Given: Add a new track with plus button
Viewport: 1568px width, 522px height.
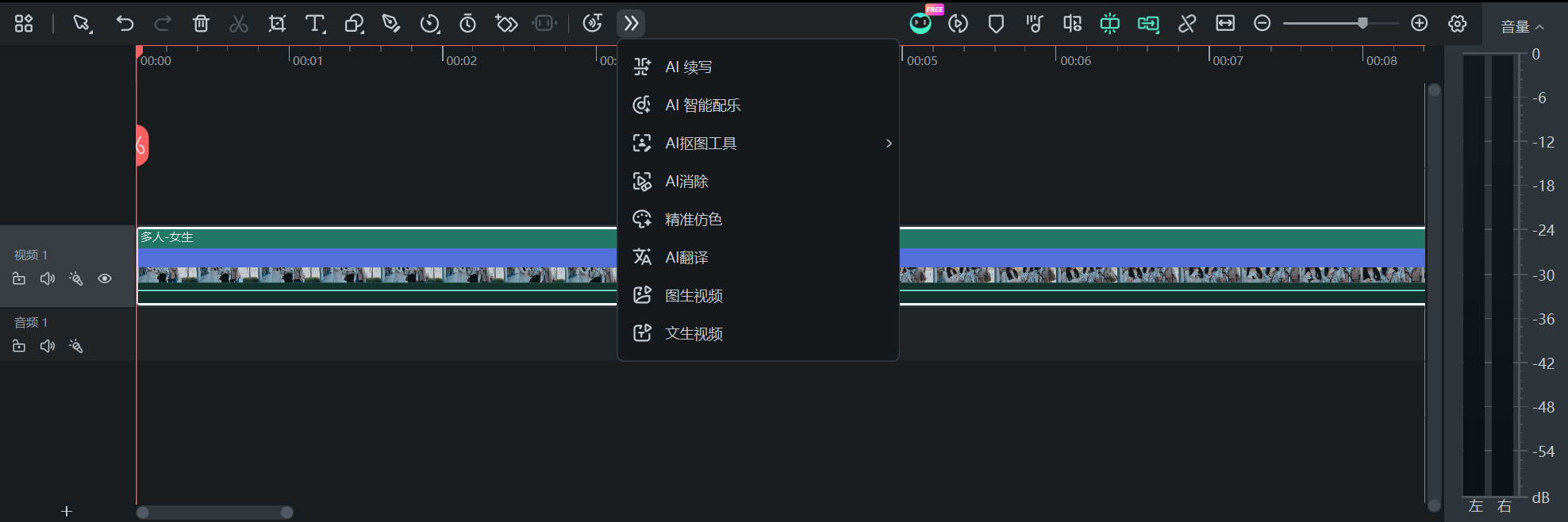Looking at the screenshot, I should coord(67,512).
